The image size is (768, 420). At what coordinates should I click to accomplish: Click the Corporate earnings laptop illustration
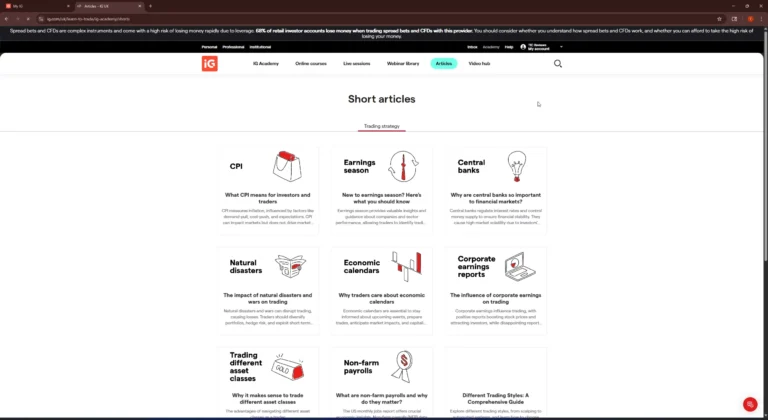tap(520, 267)
